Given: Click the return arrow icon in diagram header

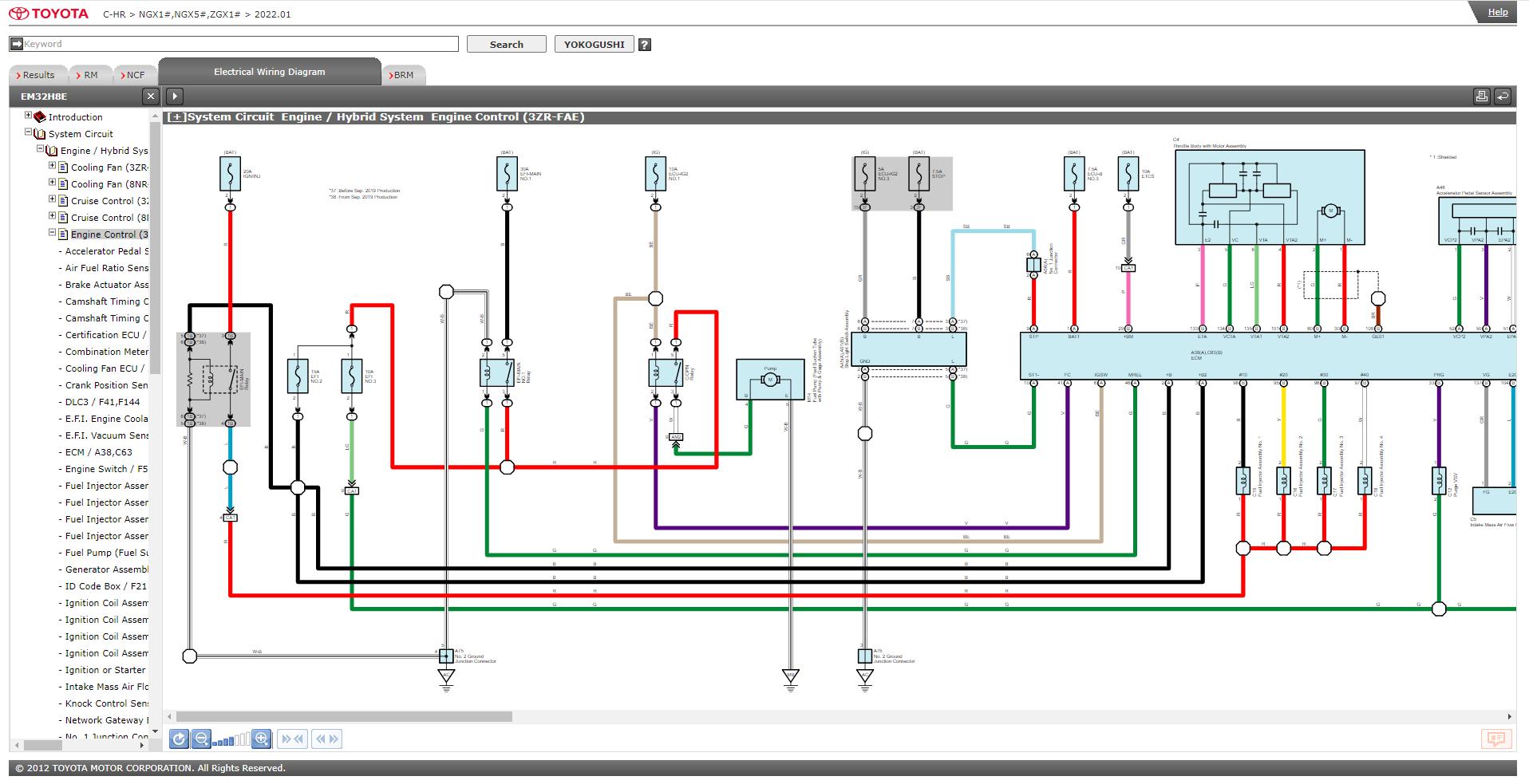Looking at the screenshot, I should click(x=1502, y=97).
